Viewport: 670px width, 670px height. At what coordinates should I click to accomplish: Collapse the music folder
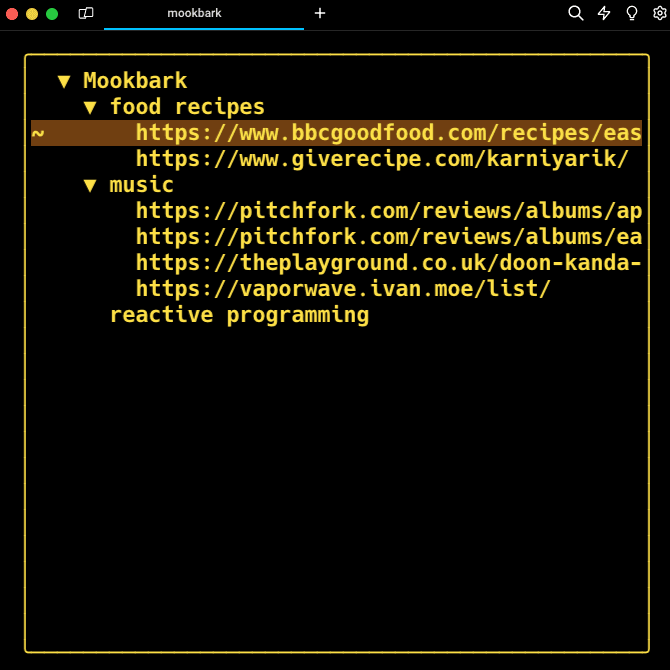pos(91,185)
